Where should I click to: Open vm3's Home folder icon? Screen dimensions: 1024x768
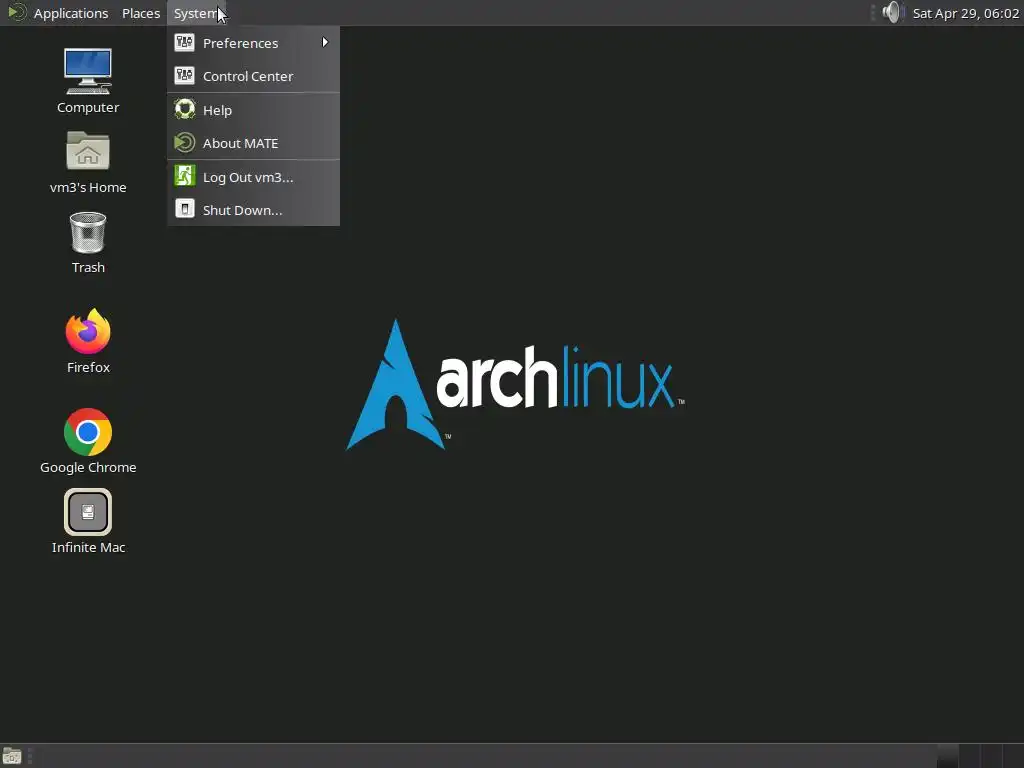tap(88, 162)
